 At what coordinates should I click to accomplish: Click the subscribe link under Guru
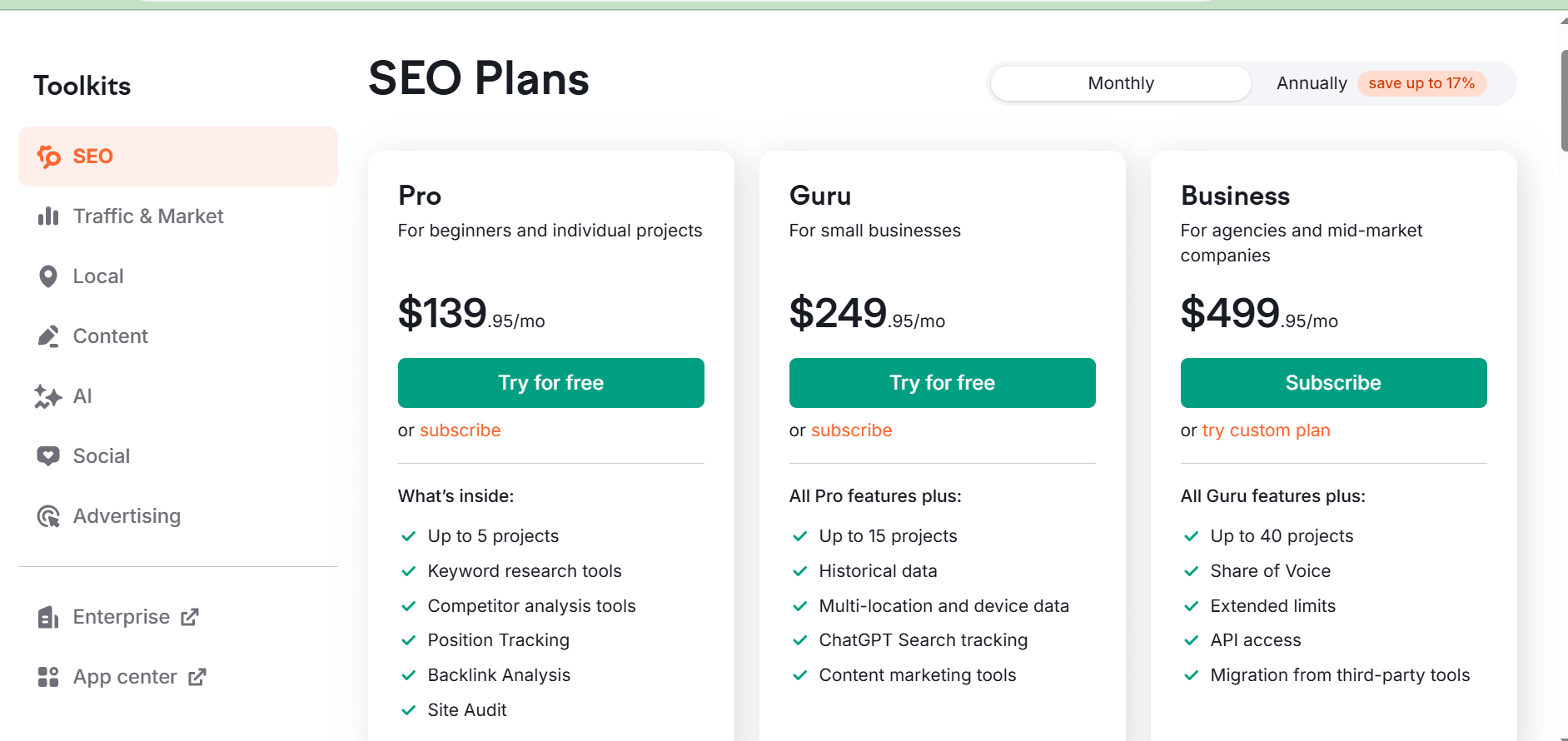[x=852, y=430]
